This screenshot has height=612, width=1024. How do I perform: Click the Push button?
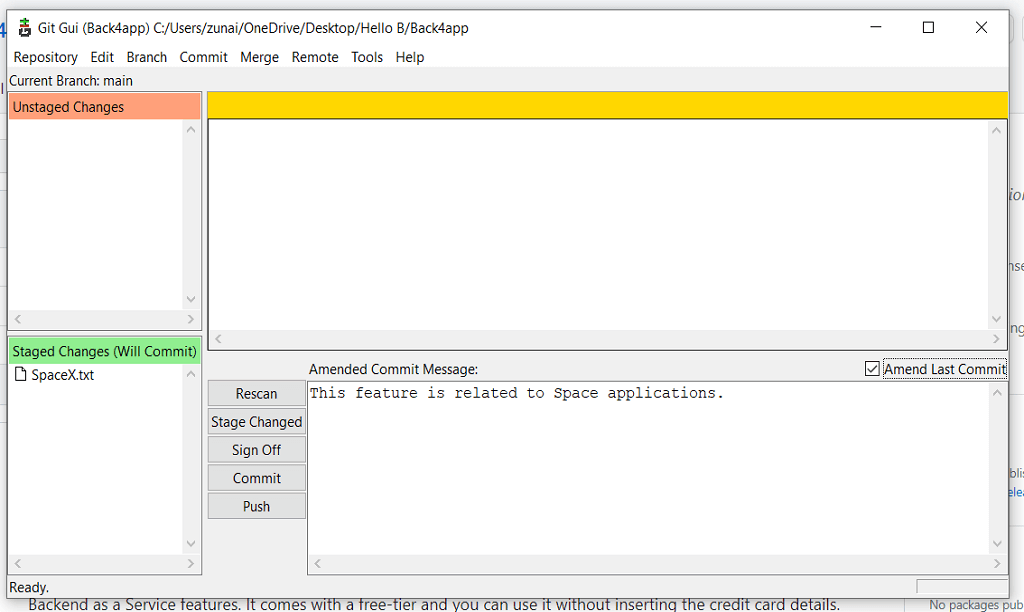[257, 506]
